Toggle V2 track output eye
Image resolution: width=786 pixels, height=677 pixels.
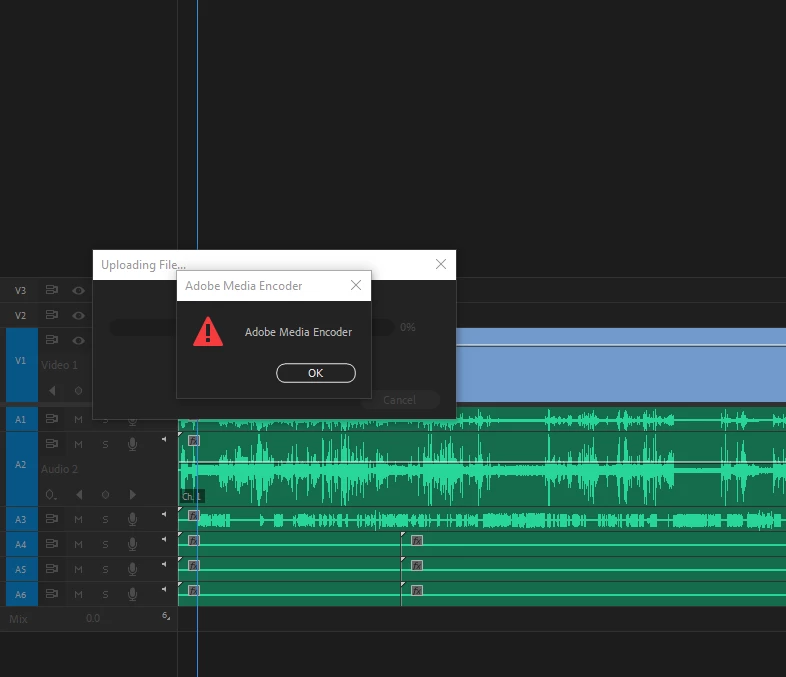click(x=78, y=315)
